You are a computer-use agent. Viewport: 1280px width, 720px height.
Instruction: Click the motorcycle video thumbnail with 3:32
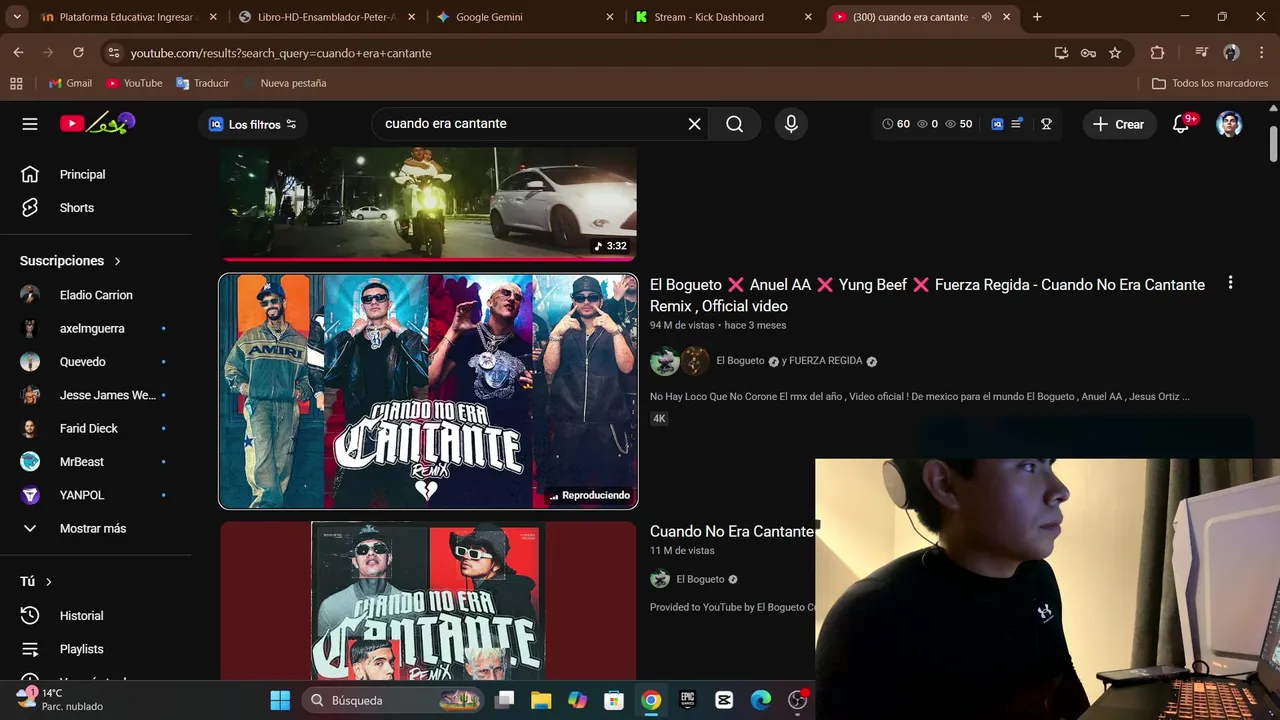coord(428,203)
